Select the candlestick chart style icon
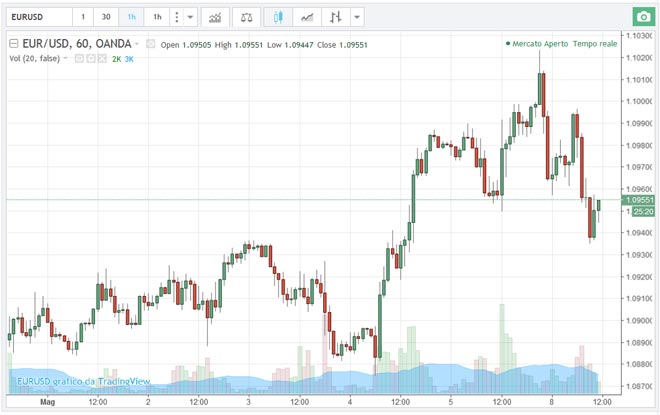The width and height of the screenshot is (660, 415). (x=279, y=17)
